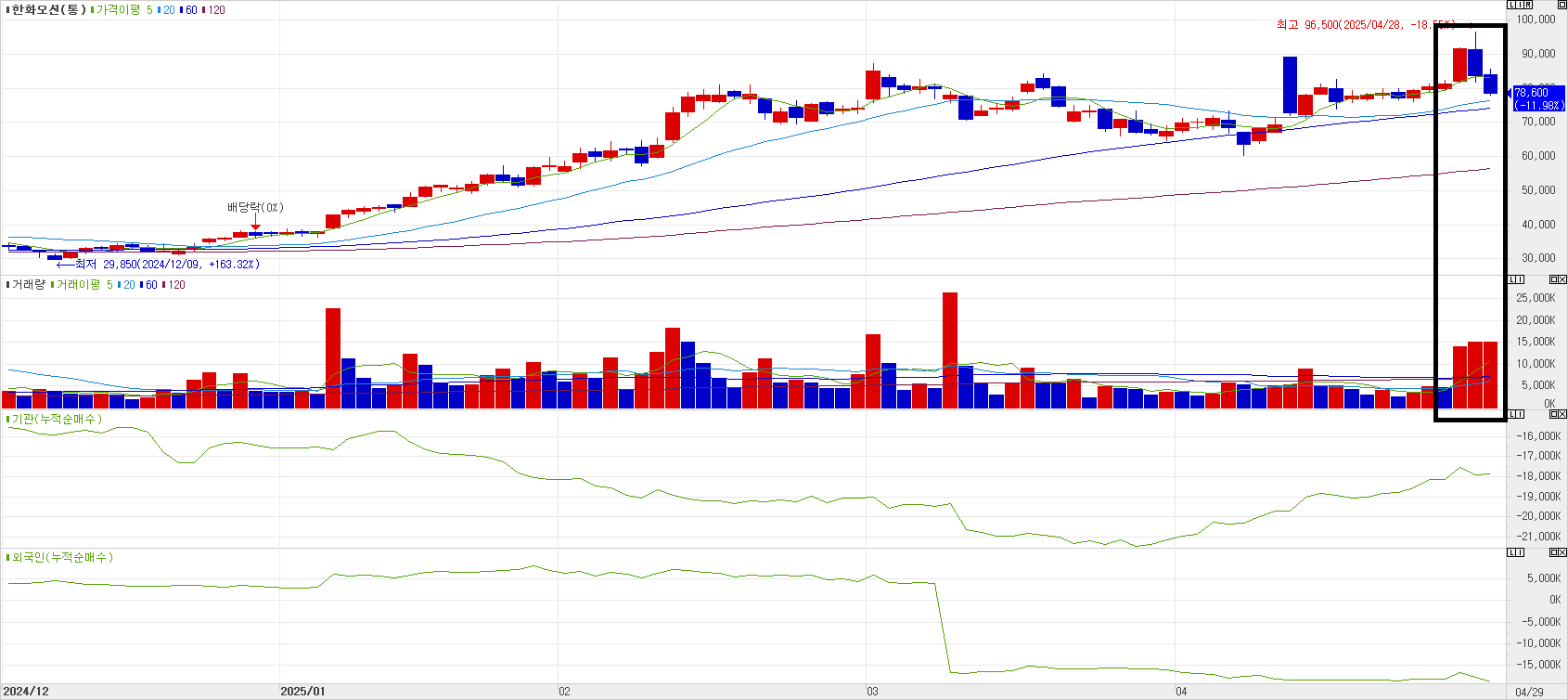The width and height of the screenshot is (1568, 700).
Task: Click the green marker before 외국인(누적순매수)
Action: point(7,557)
